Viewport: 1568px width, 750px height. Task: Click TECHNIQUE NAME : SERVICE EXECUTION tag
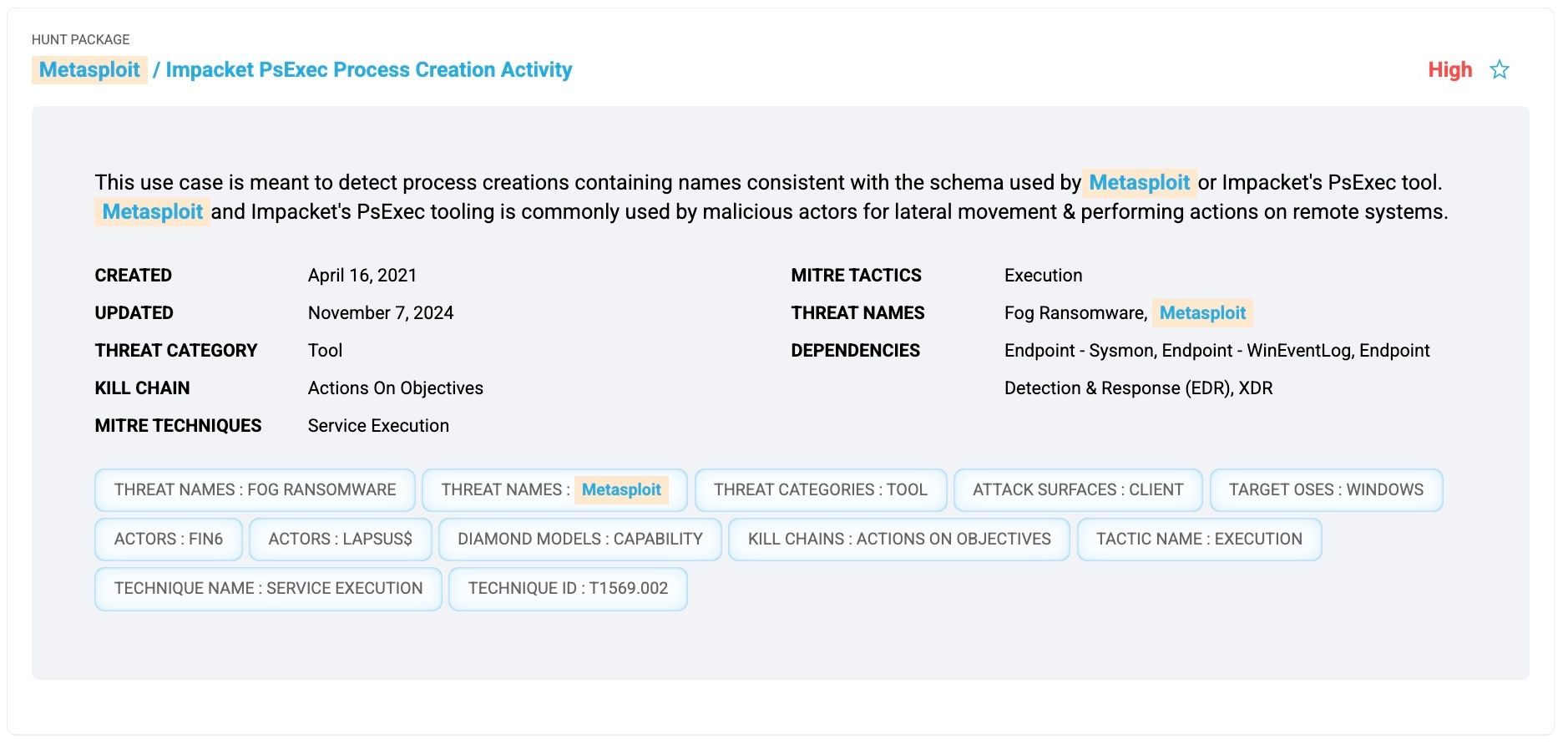click(x=268, y=589)
